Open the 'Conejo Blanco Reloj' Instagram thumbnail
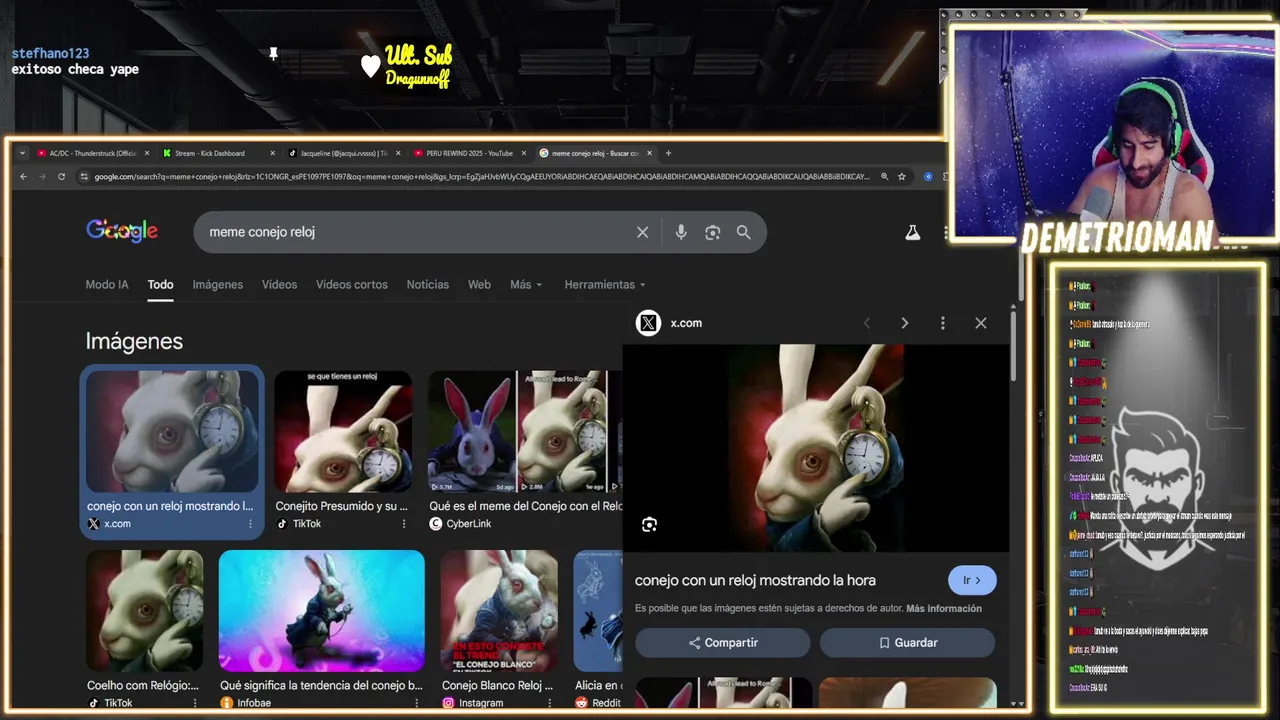 coord(499,610)
